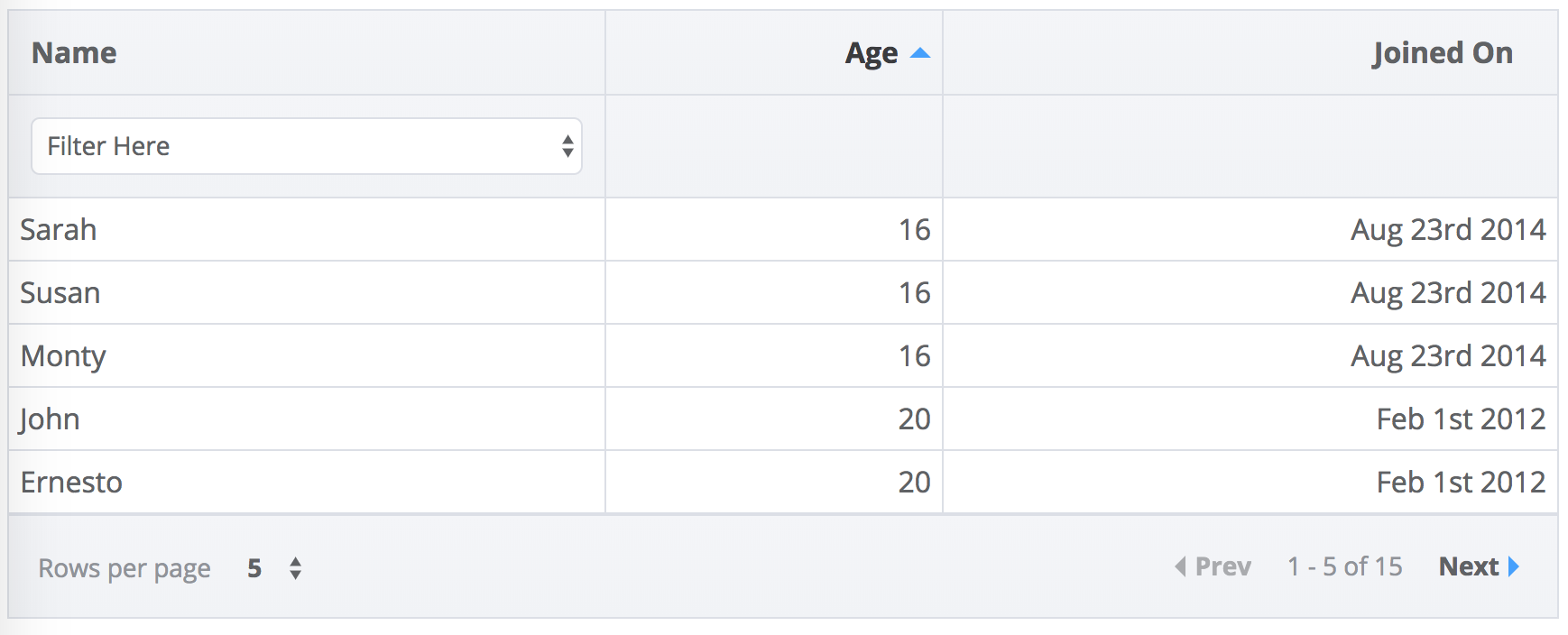Go to the Prev page
Screen dimensions: 1568x635
click(x=1222, y=566)
